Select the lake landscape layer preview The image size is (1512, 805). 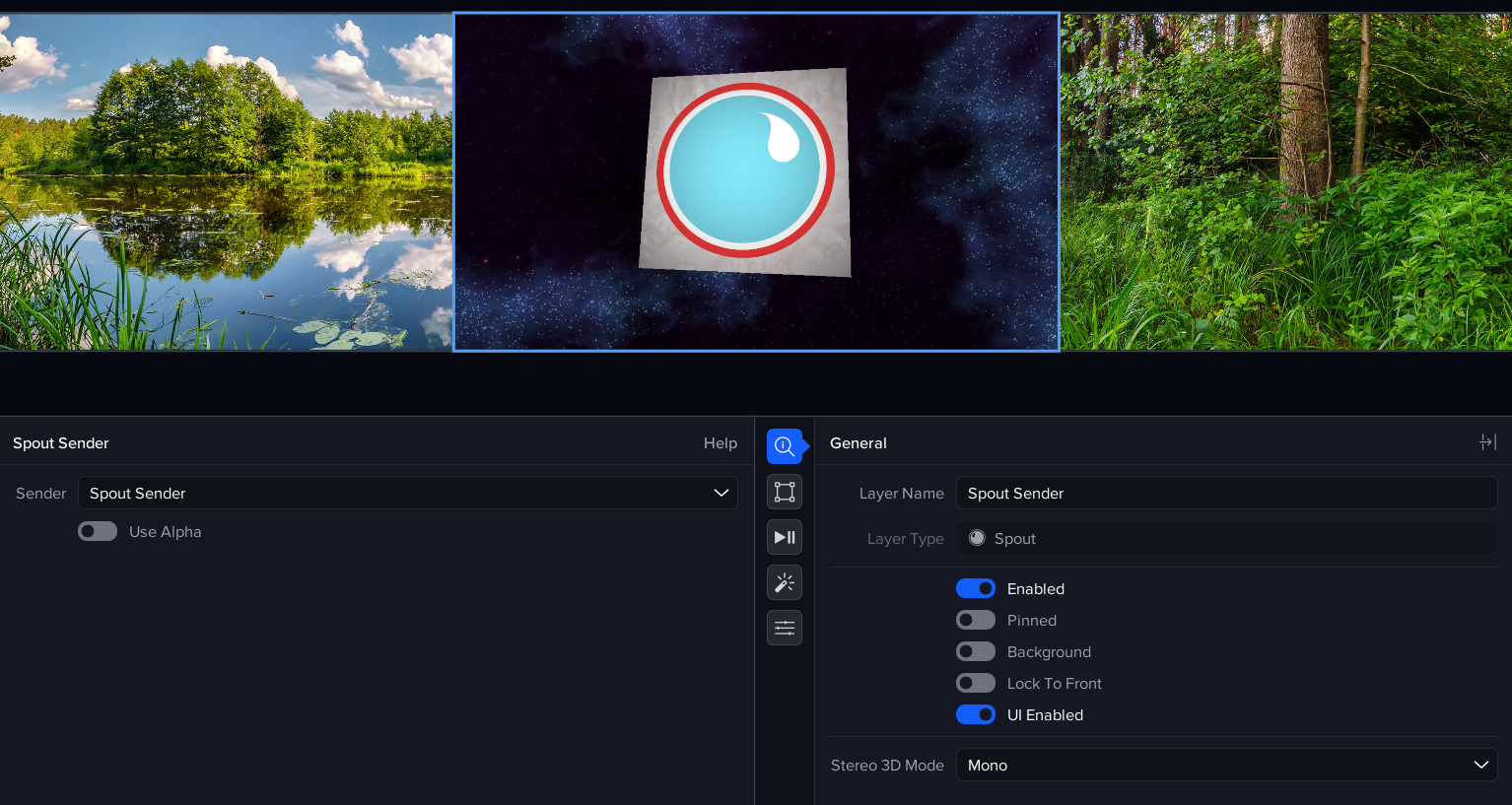226,182
